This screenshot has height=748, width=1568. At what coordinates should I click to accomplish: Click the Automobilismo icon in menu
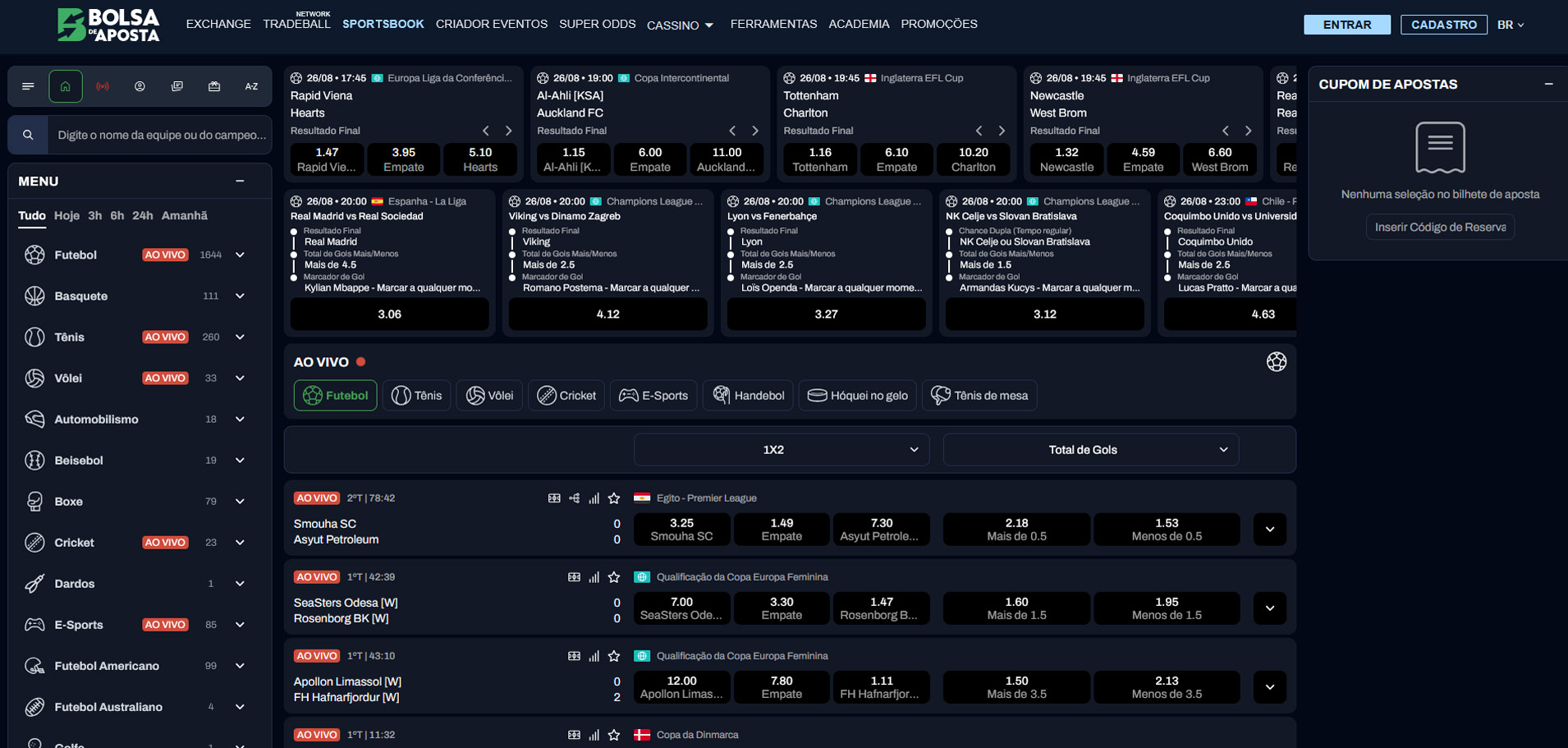coord(34,419)
